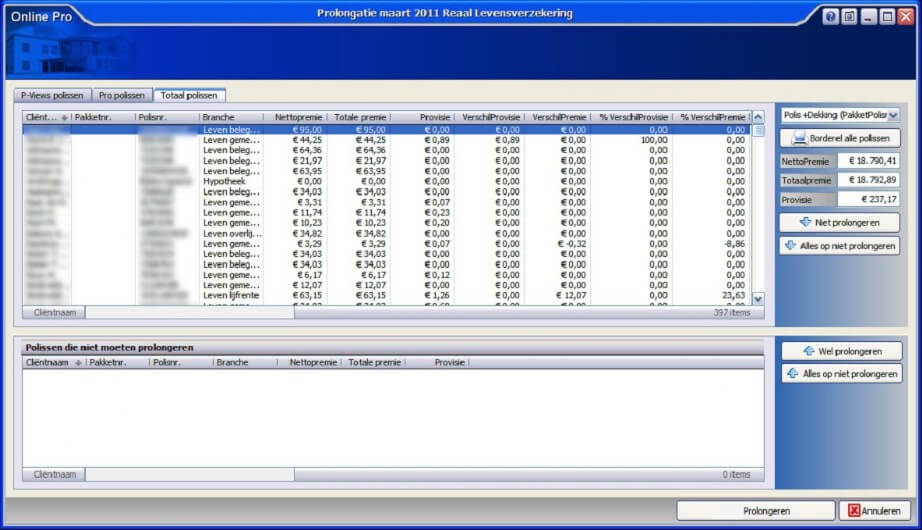Viewport: 922px width, 530px height.
Task: Sort upper table by VerschilProvisie column
Action: click(x=490, y=117)
